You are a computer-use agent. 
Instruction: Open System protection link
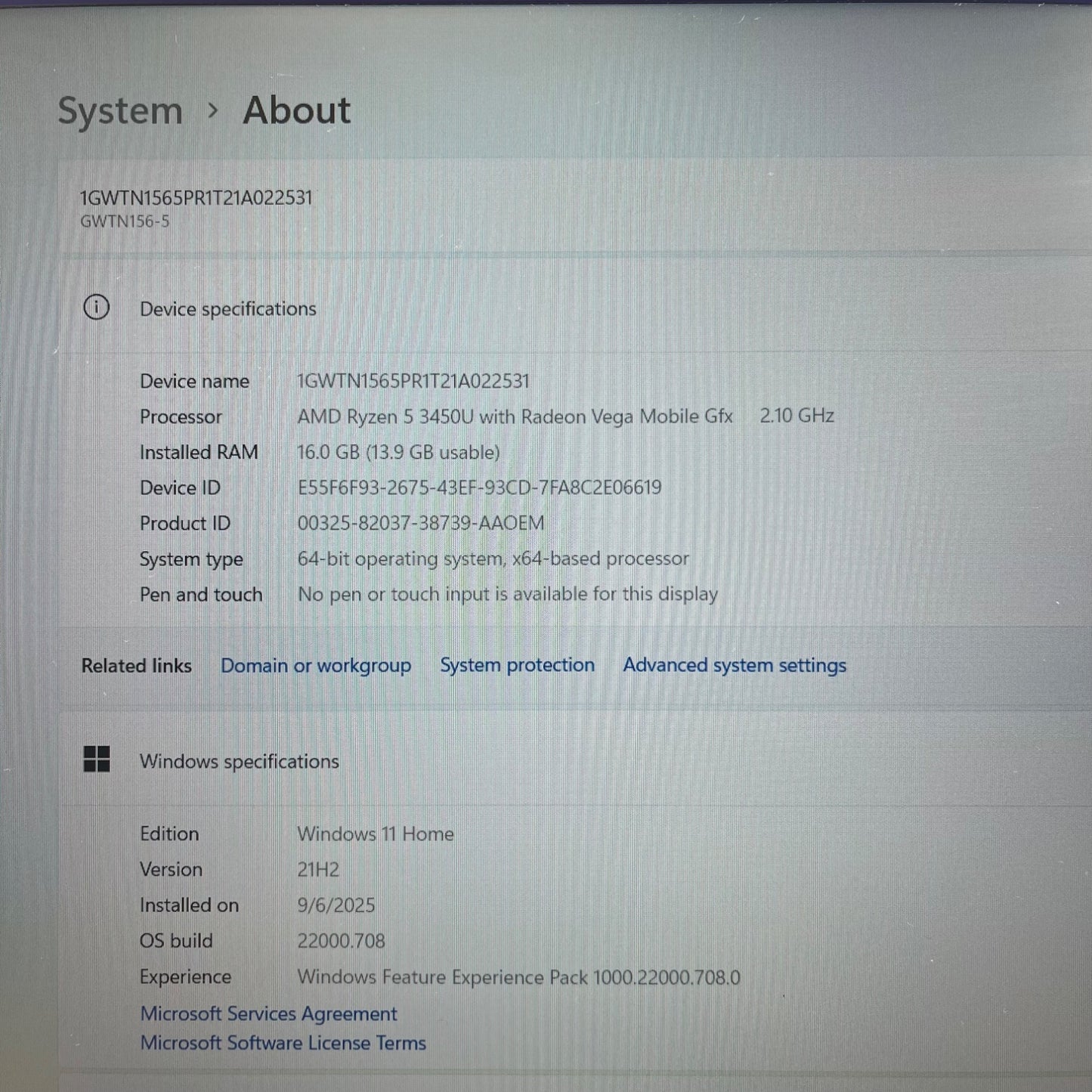pyautogui.click(x=517, y=665)
